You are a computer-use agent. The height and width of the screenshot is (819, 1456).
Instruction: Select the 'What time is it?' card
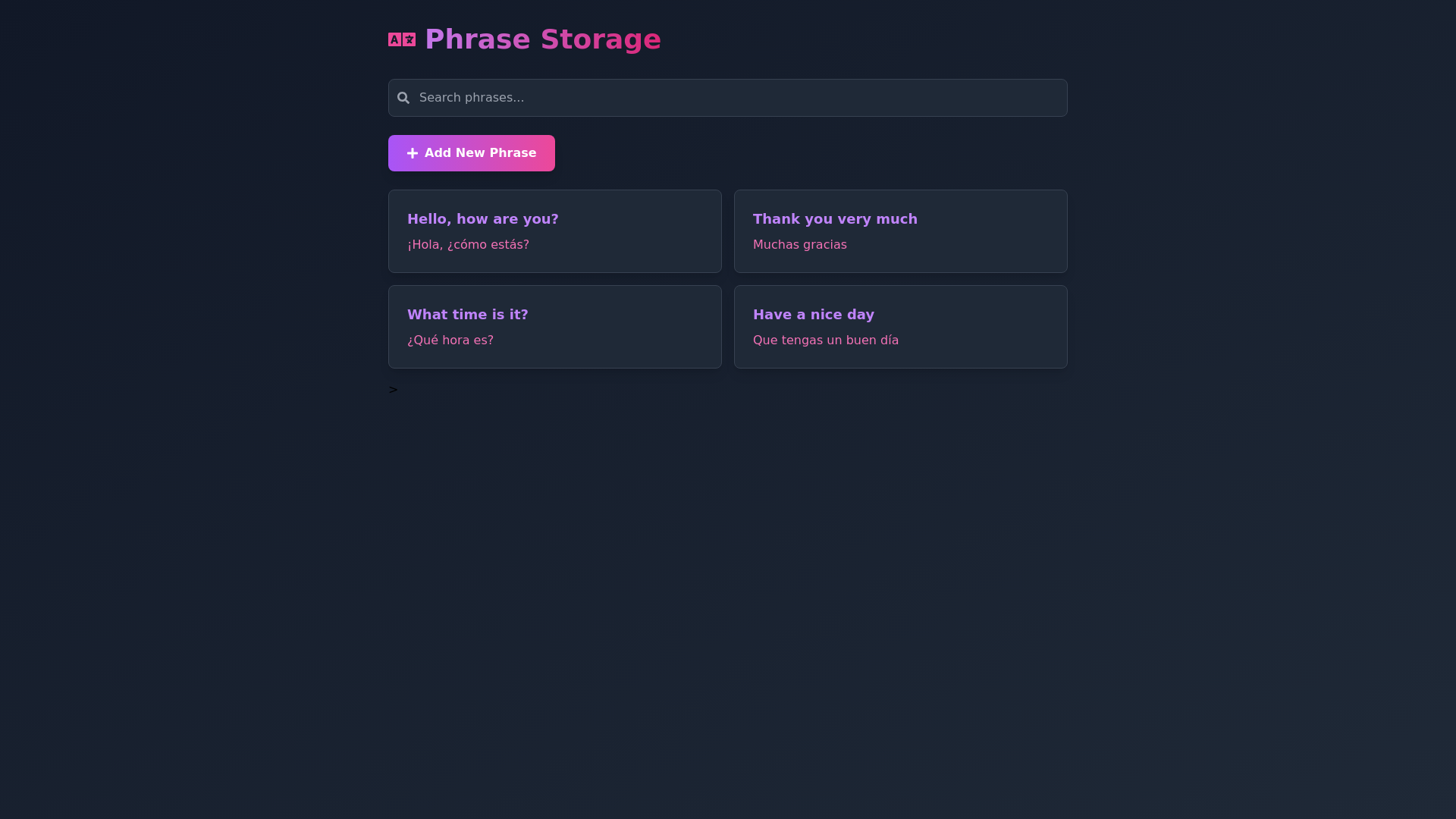click(554, 327)
